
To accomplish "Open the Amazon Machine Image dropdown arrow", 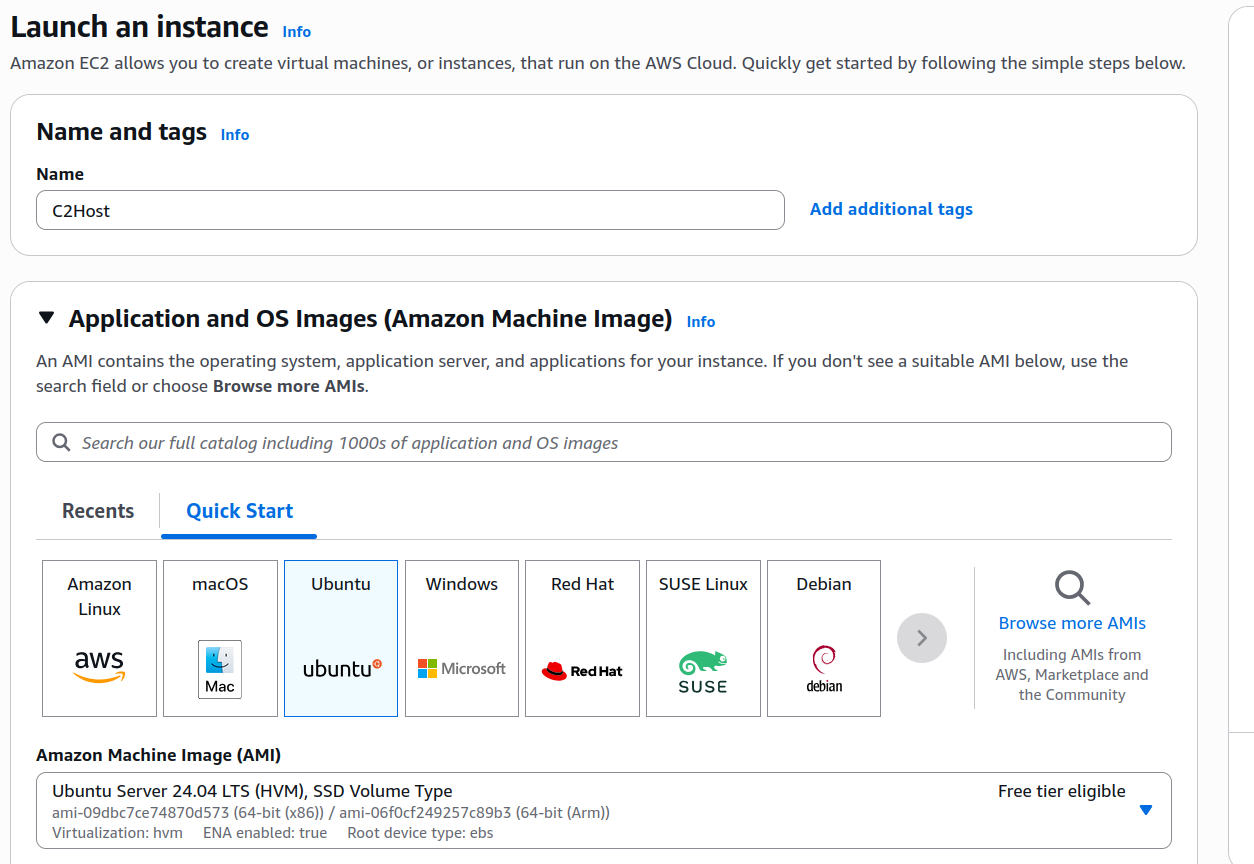I will [1146, 810].
